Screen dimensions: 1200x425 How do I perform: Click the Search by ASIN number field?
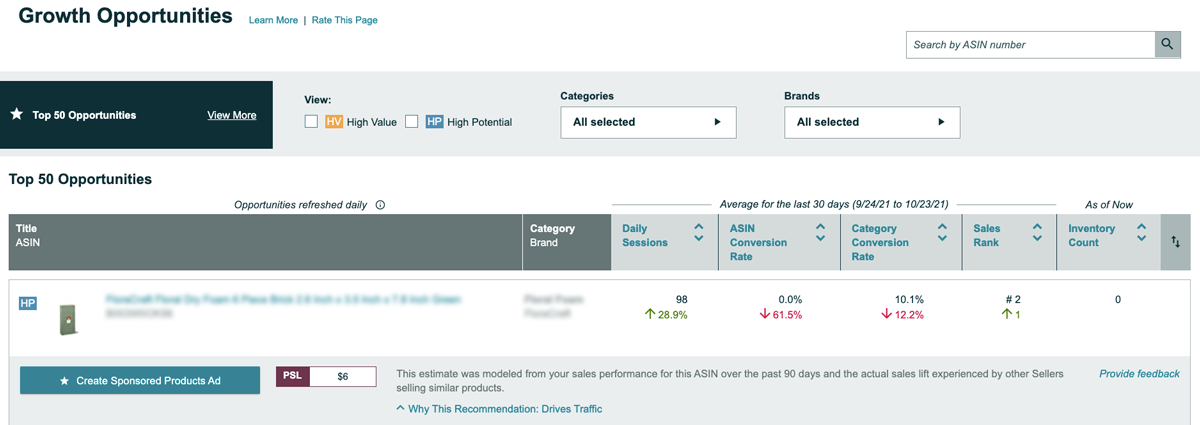coord(1030,44)
